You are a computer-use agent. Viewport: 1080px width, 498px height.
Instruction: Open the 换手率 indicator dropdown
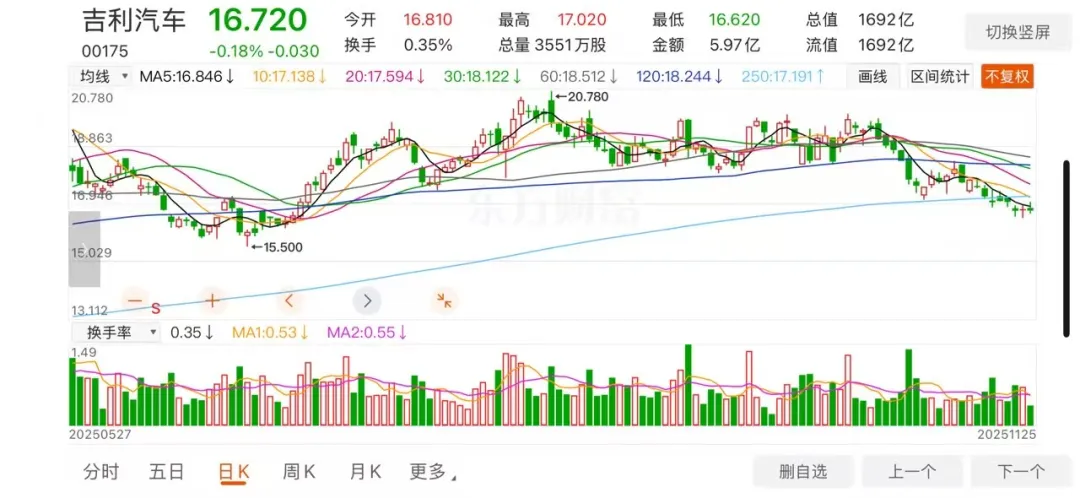(x=115, y=333)
